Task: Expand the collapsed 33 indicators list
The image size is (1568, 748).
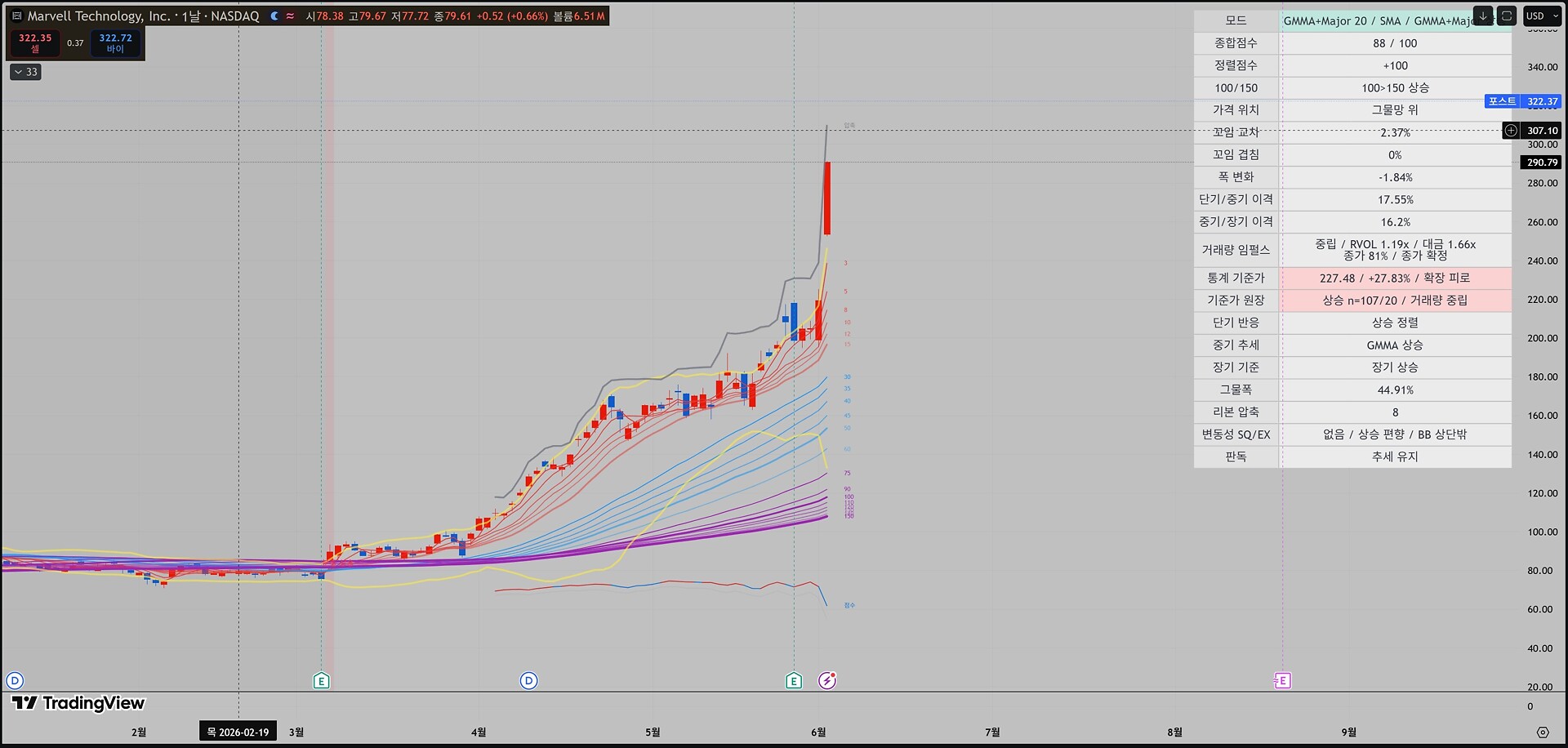Action: 25,72
